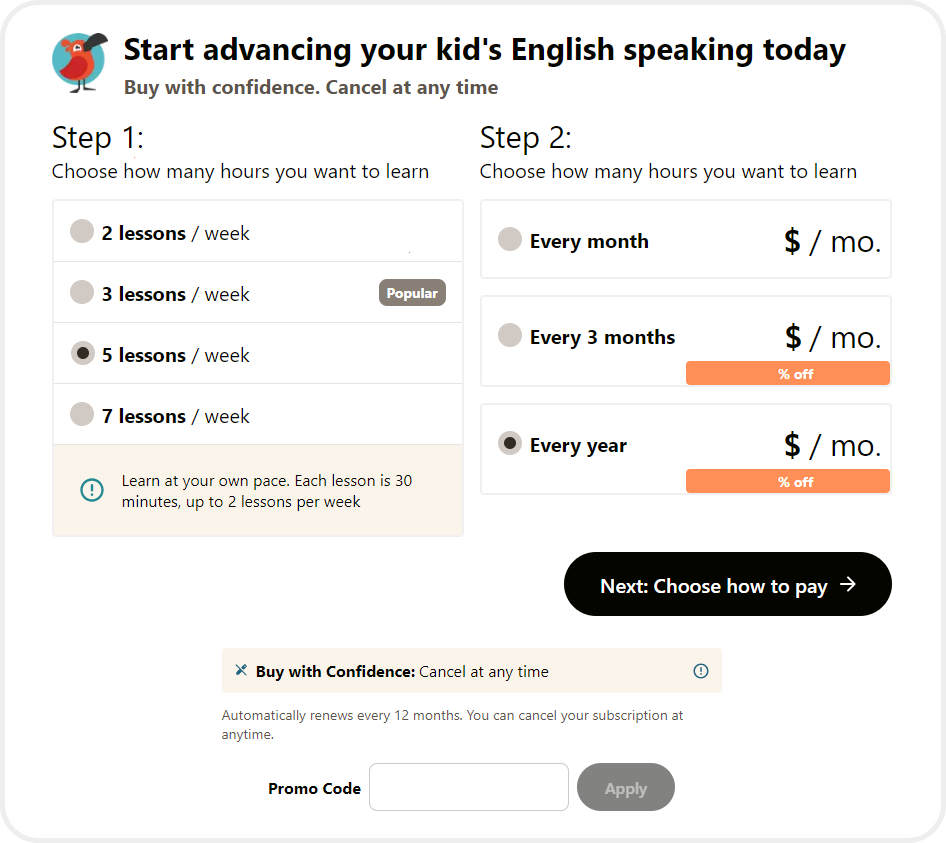Viewport: 946px width, 843px height.
Task: Click the tools icon beside Buy with Confidence
Action: click(x=241, y=671)
